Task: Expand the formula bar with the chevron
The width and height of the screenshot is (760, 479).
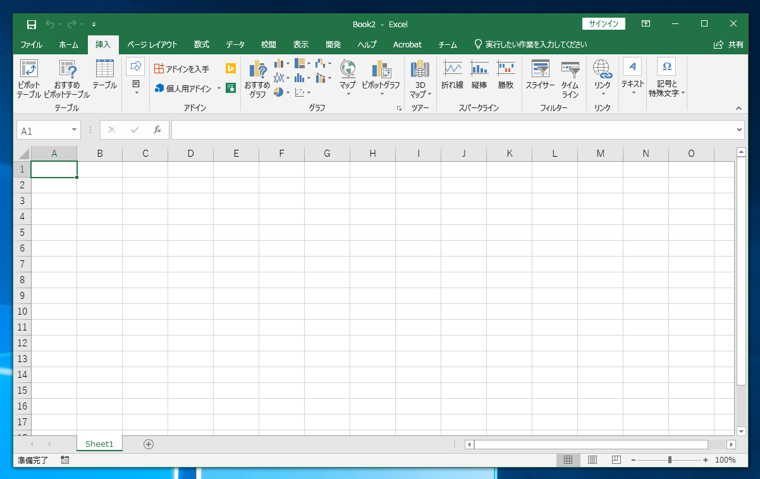Action: click(x=739, y=130)
